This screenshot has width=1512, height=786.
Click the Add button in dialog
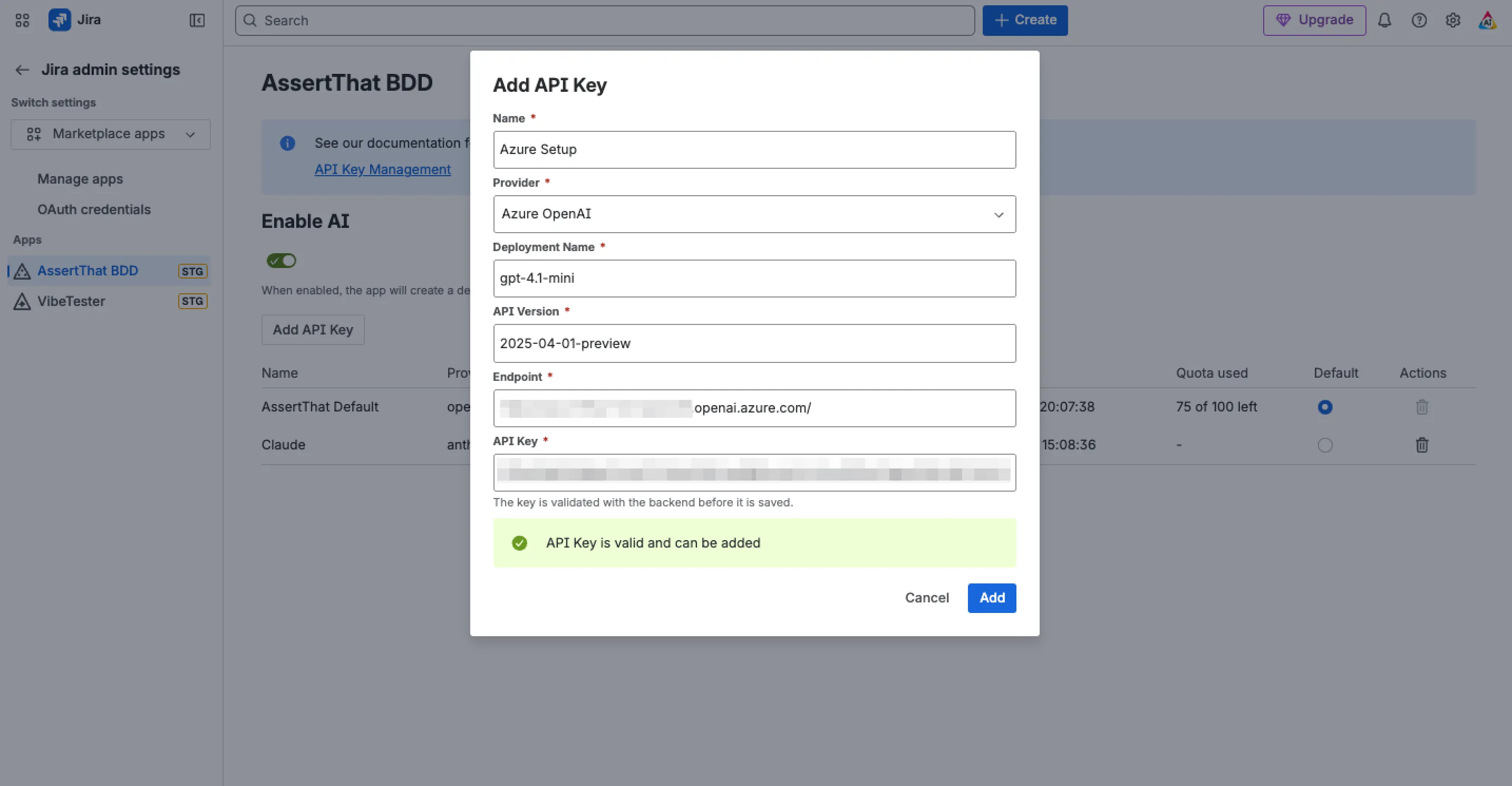tap(991, 598)
